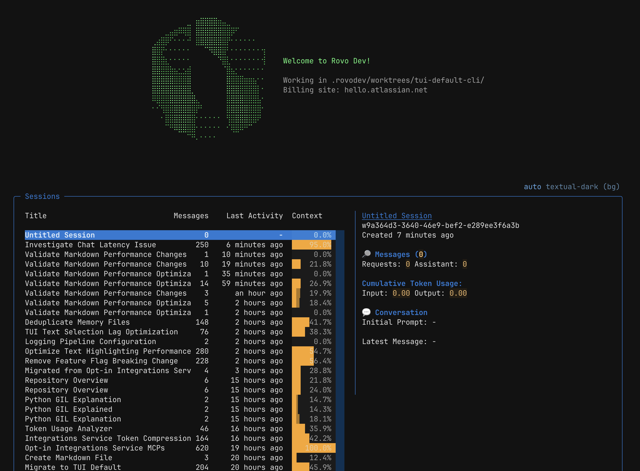Click the auto textual-dark (bg) theme label
Image resolution: width=640 pixels, height=471 pixels.
[571, 187]
